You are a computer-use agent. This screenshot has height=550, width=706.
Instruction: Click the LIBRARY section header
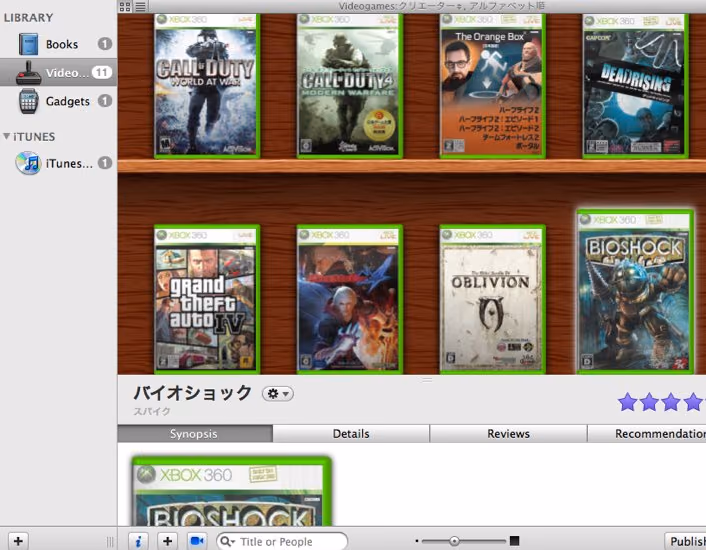coord(28,18)
